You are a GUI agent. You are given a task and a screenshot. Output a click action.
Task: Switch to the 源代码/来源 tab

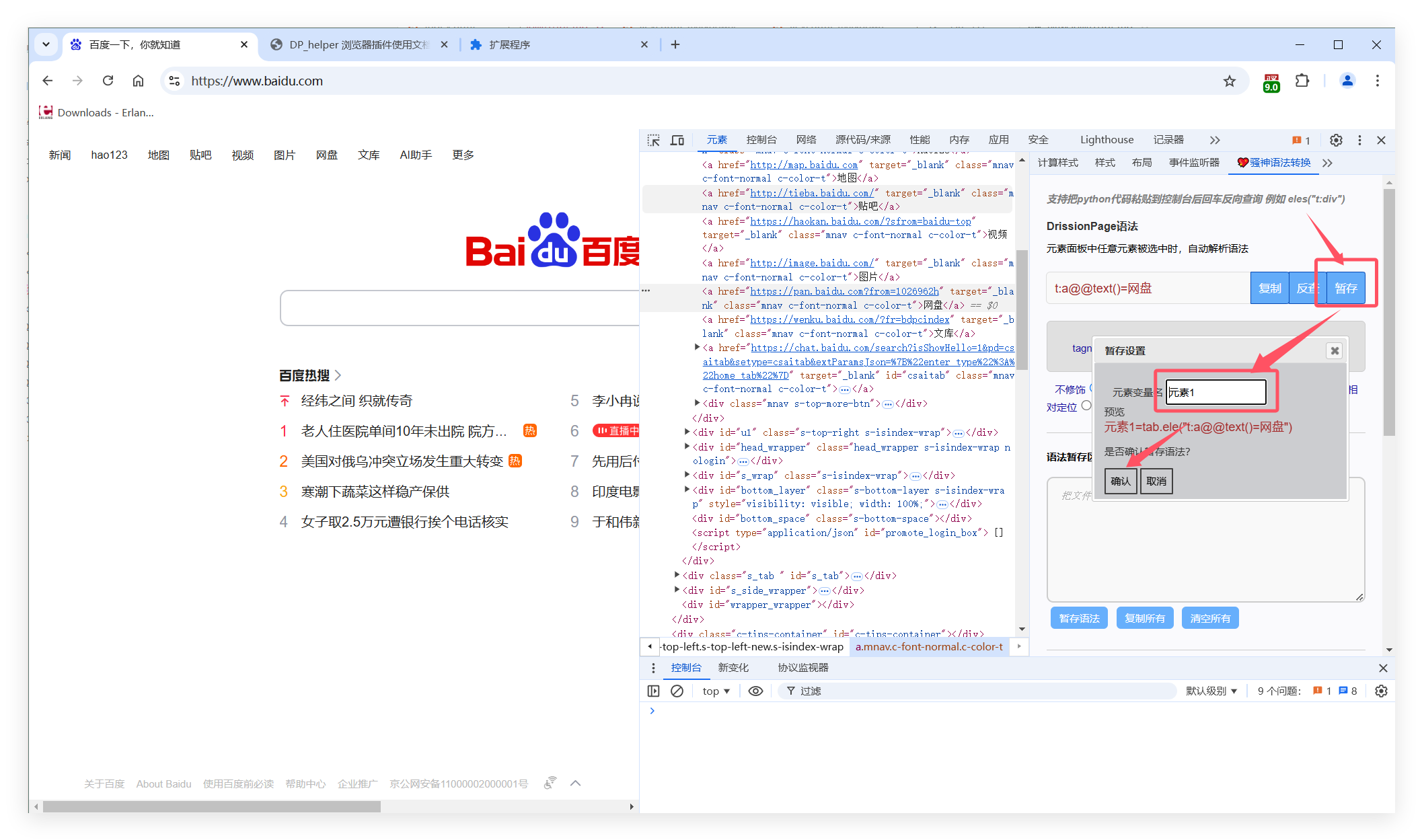click(x=862, y=140)
